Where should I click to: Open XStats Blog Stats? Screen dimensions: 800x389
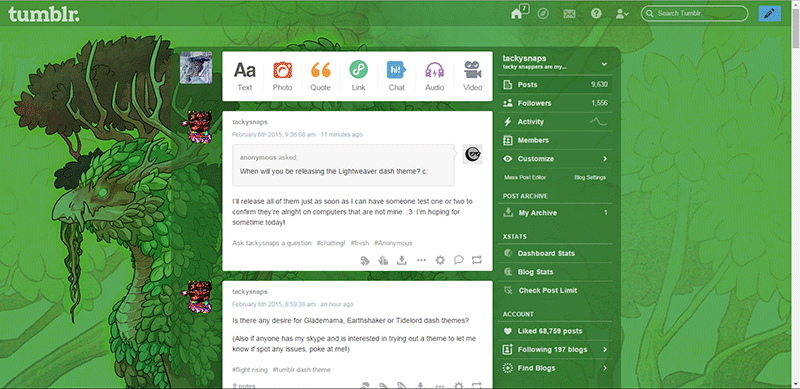tap(555, 272)
